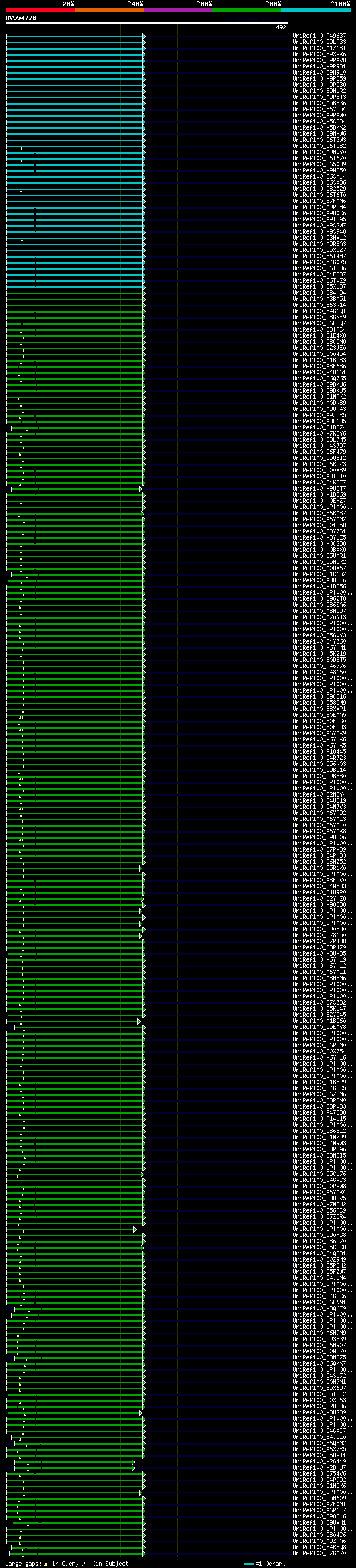Select the UniRef100_O65089 label
Viewport: 356px width, 1568px height.
point(319,164)
